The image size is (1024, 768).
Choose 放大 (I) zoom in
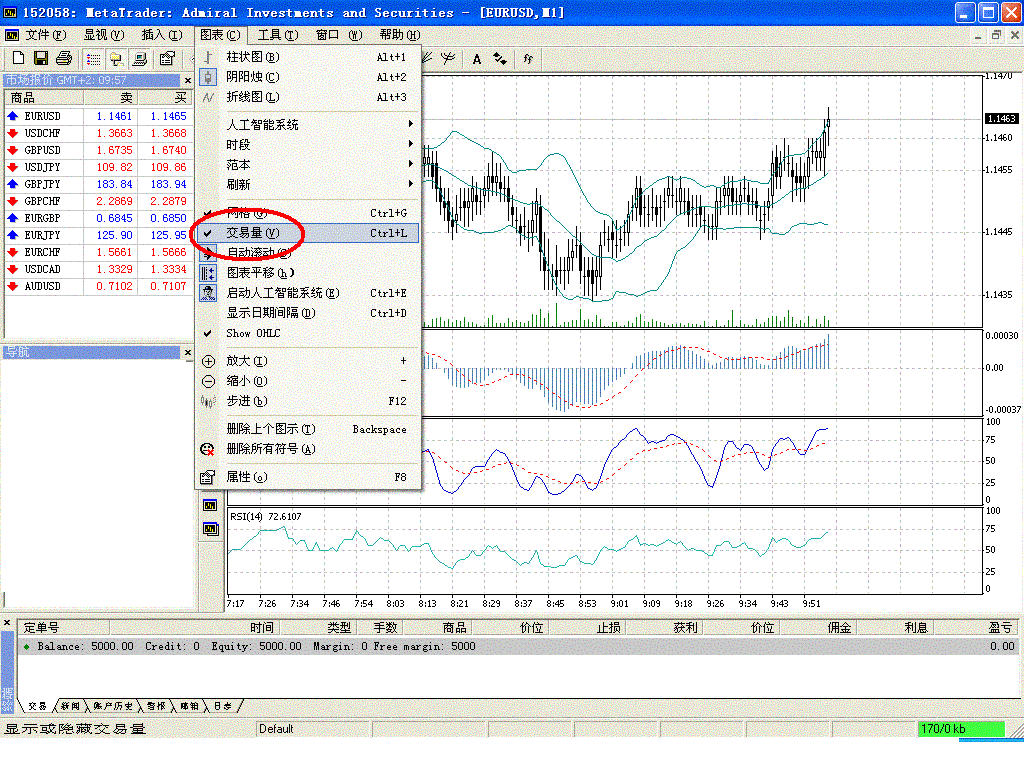308,361
